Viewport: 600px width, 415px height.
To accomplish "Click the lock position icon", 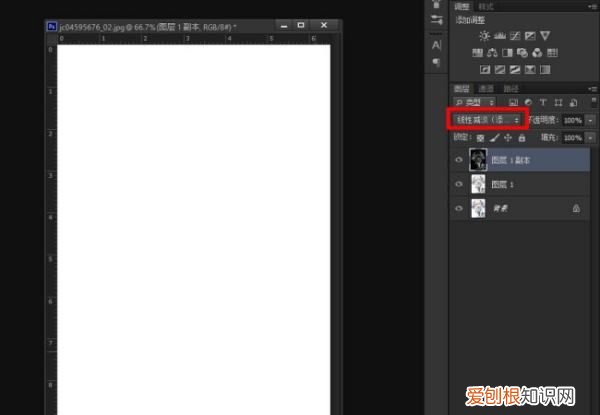I will 507,136.
